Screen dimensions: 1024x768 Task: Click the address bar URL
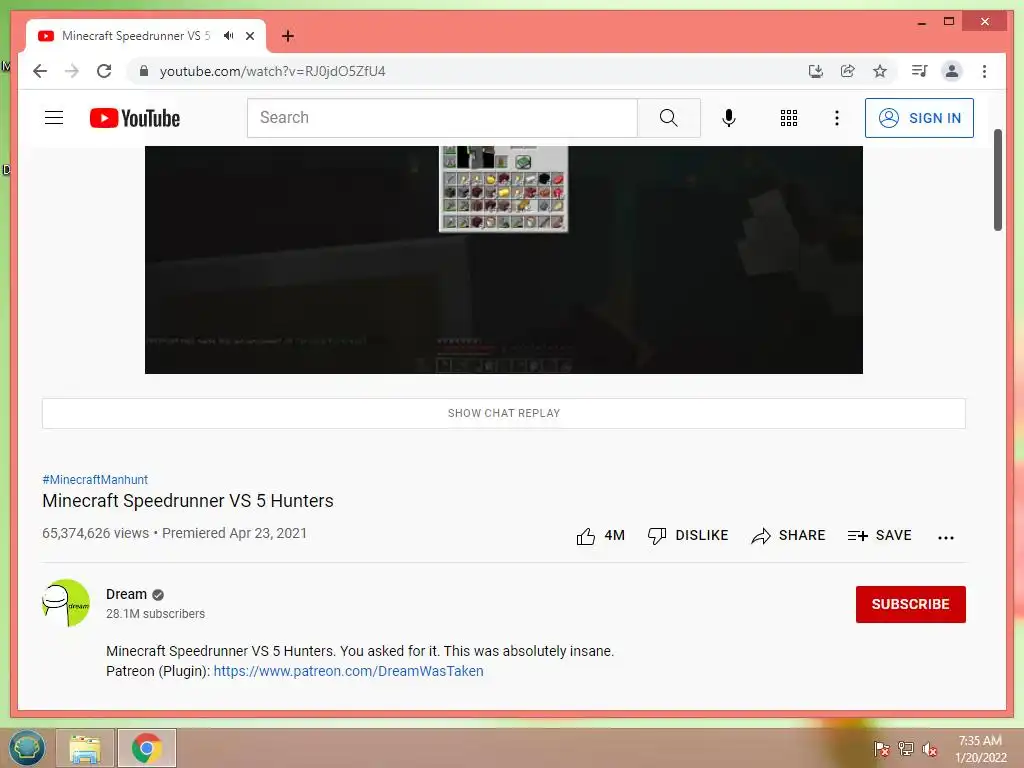[x=272, y=71]
